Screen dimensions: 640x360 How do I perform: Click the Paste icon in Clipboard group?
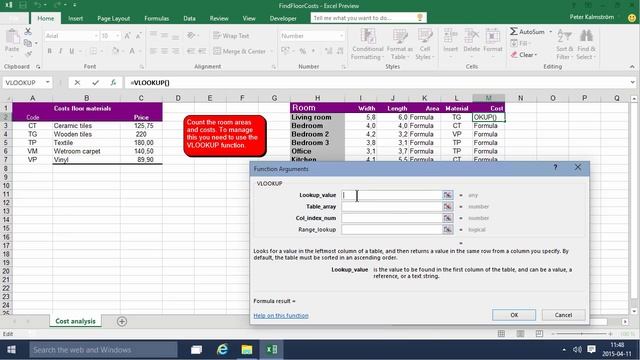(12, 37)
